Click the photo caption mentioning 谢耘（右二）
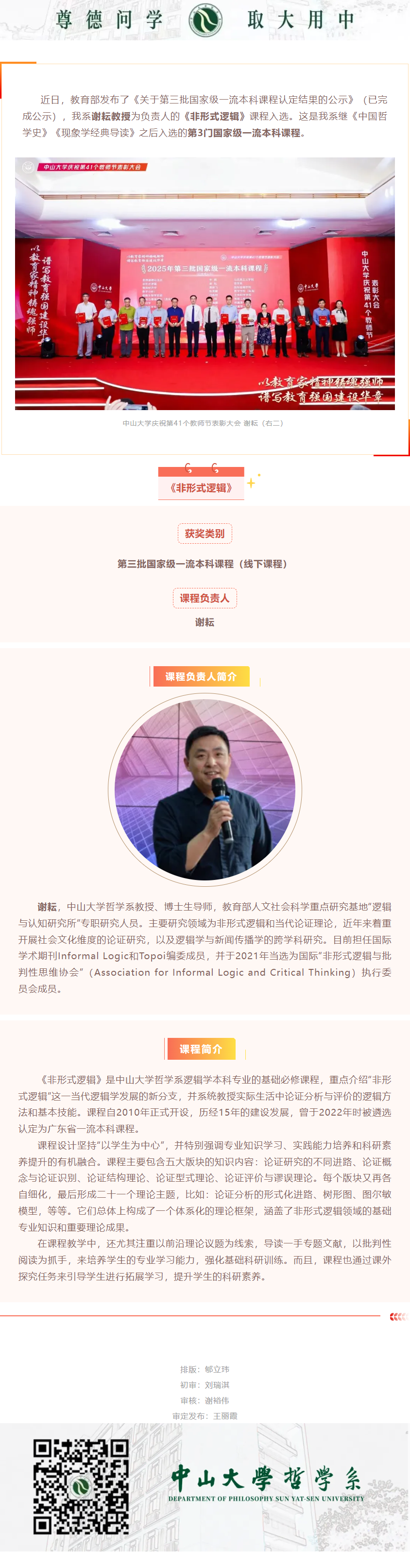This screenshot has width=410, height=1568. click(x=203, y=423)
